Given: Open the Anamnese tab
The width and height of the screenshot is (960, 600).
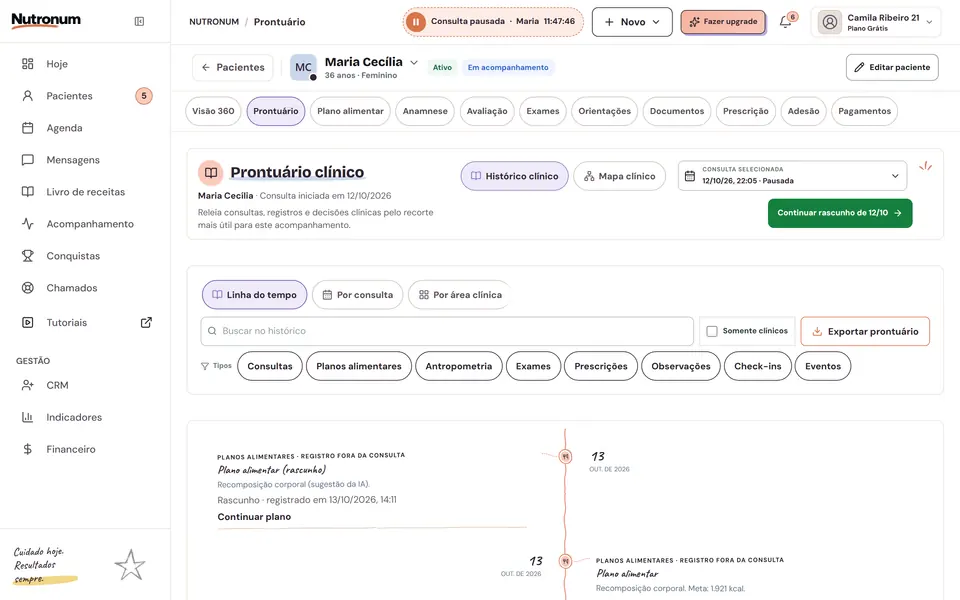Looking at the screenshot, I should click(x=425, y=111).
